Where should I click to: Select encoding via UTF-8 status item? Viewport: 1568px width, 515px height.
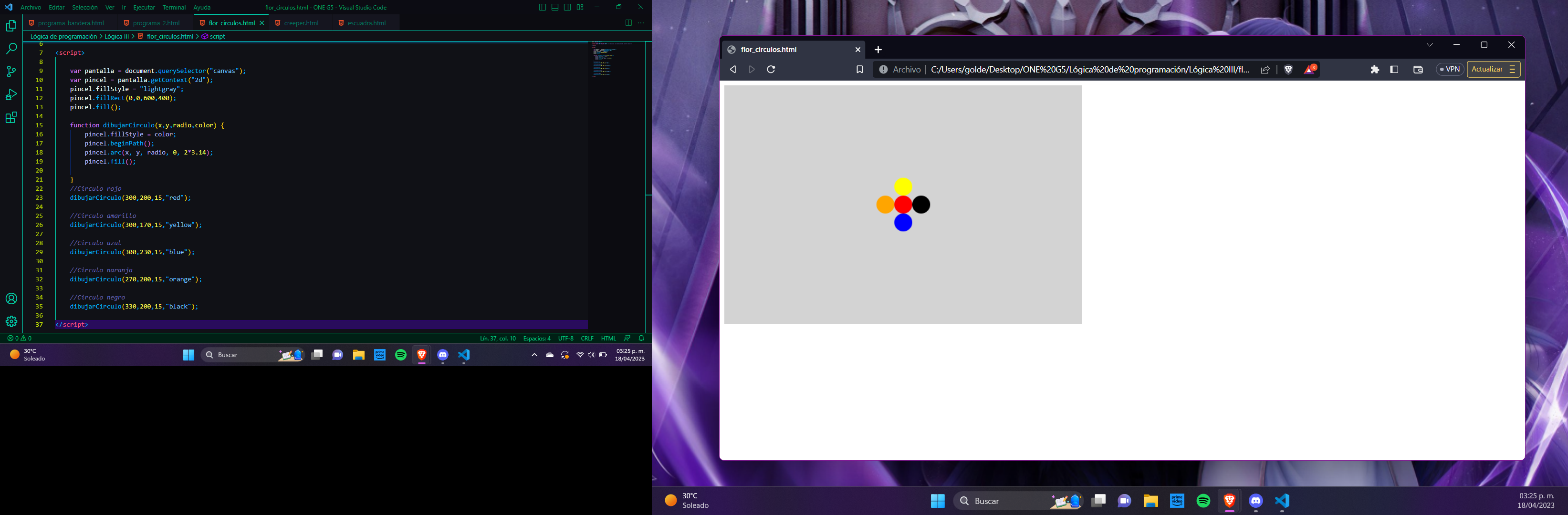point(565,338)
